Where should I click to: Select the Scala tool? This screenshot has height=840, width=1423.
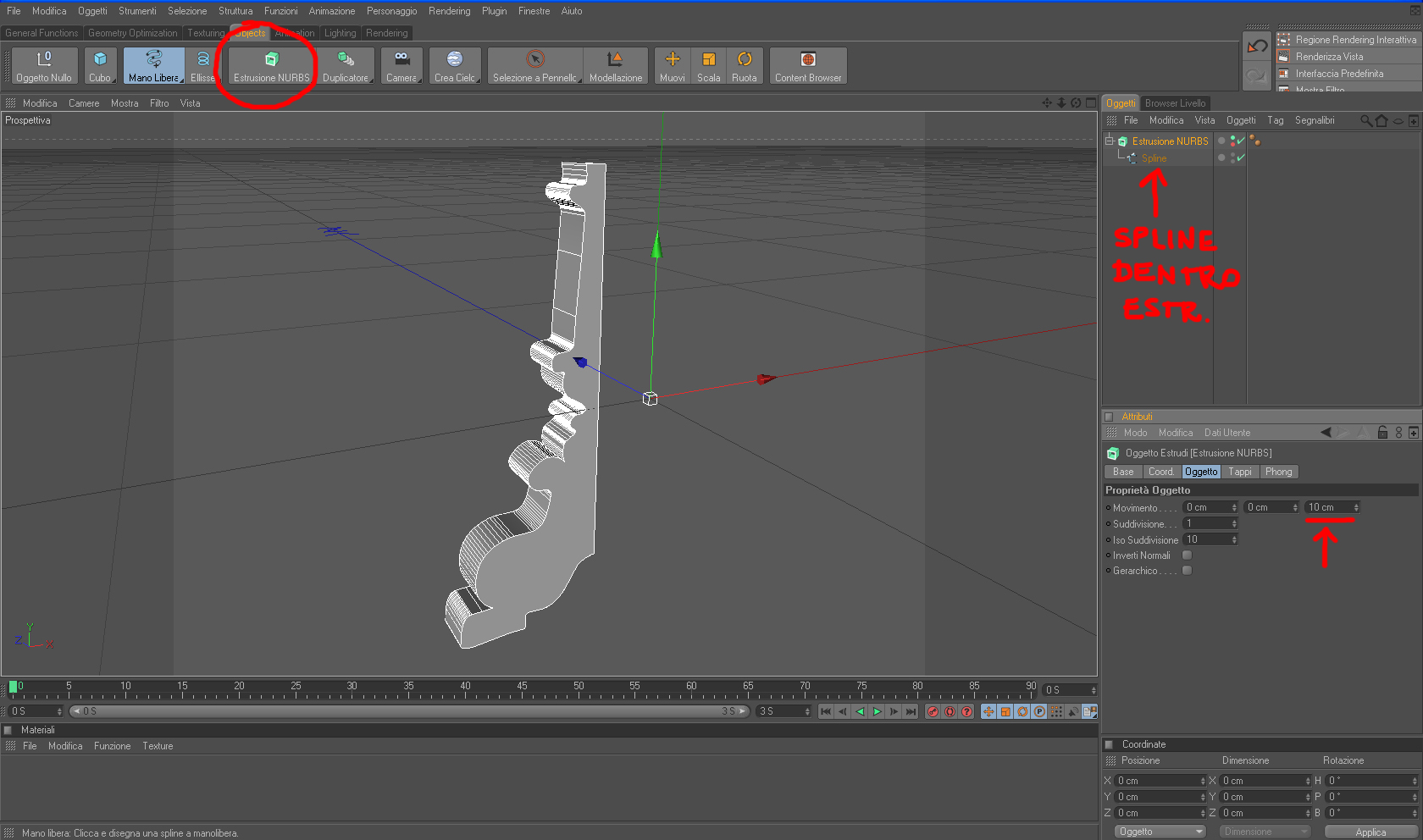click(709, 65)
